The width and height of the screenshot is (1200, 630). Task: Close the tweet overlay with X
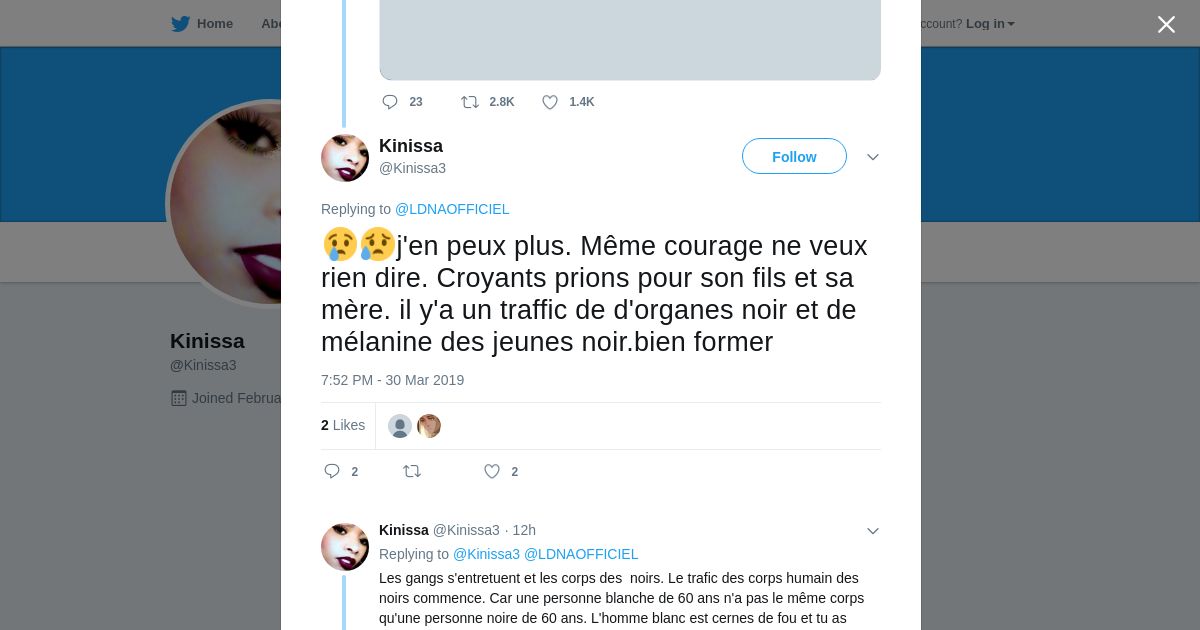coord(1166,24)
